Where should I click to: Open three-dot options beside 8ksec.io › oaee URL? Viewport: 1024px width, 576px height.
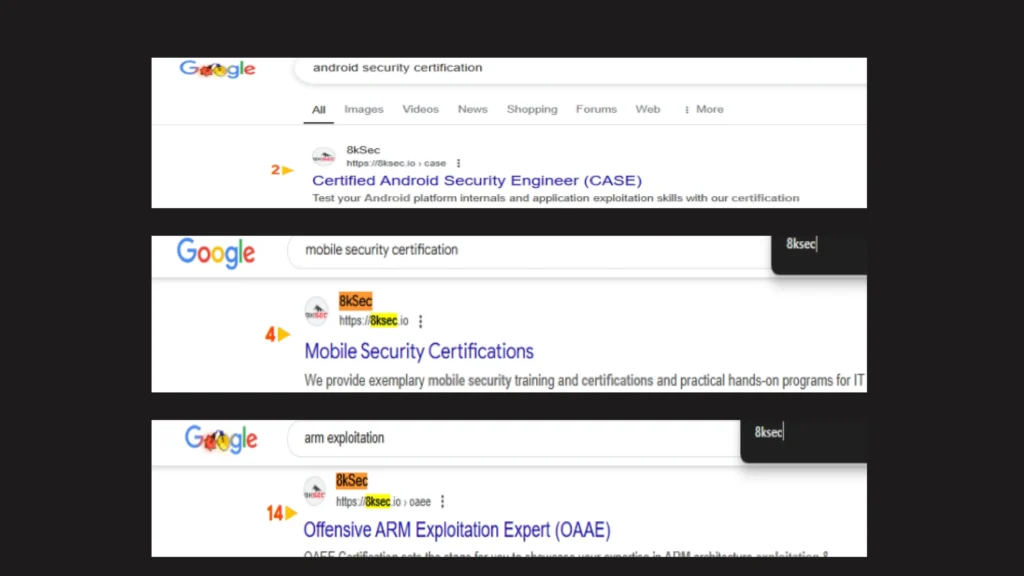point(443,502)
